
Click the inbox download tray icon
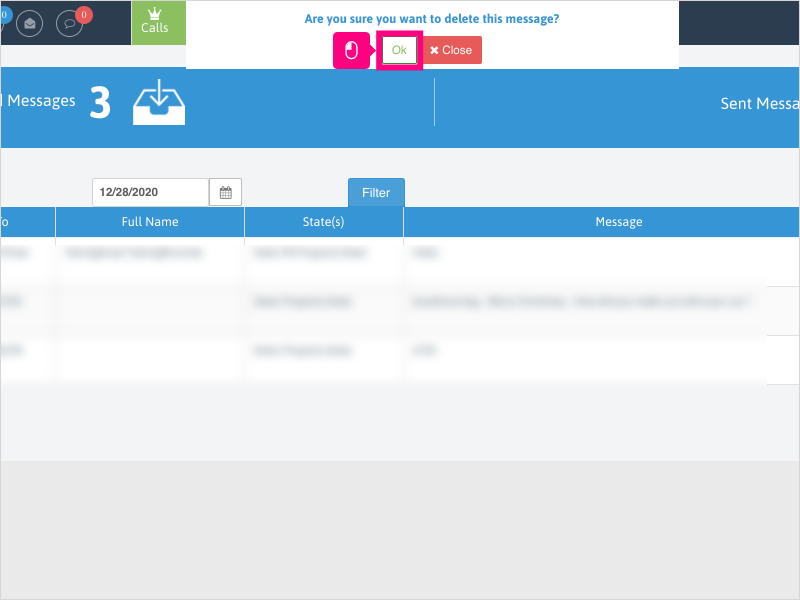[159, 102]
